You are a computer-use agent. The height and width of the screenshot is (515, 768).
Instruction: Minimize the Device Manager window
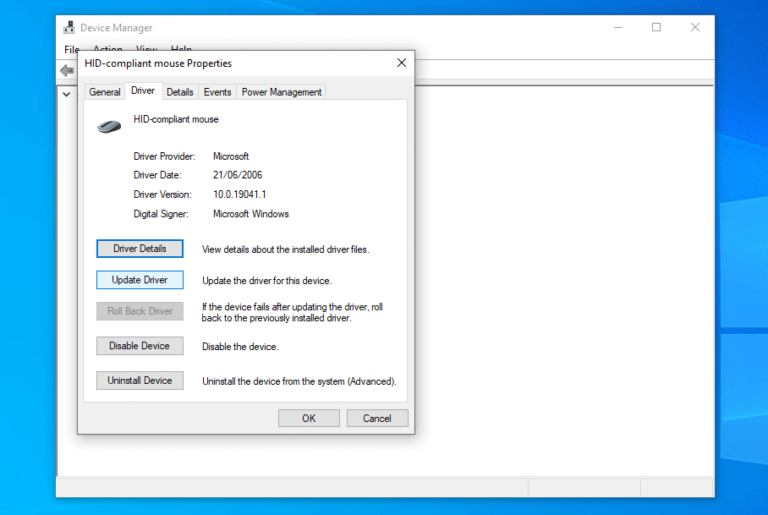click(618, 27)
